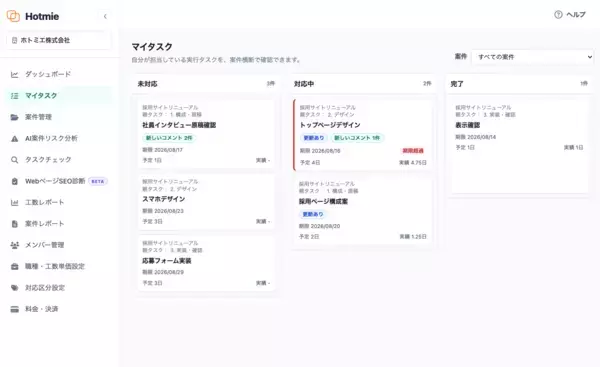Open ダッシュボード in the sidebar
The height and width of the screenshot is (367, 600).
click(x=59, y=74)
